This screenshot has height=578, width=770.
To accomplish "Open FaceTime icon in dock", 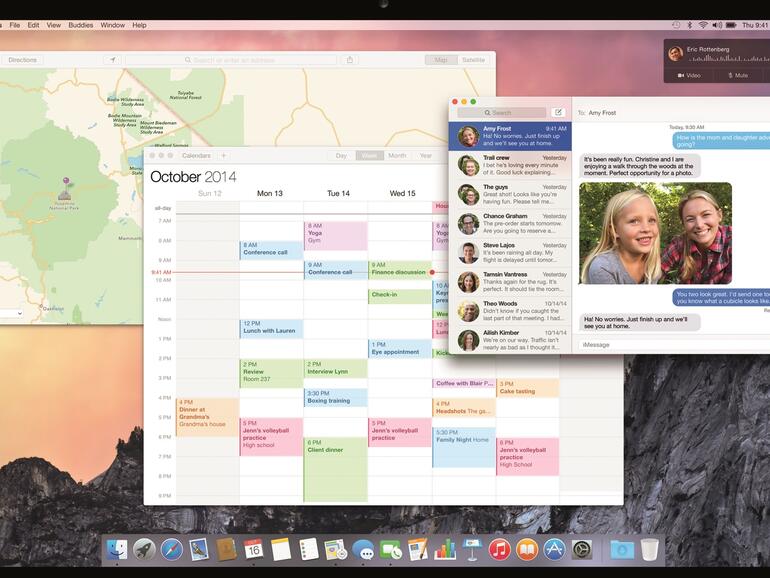I will (x=391, y=550).
